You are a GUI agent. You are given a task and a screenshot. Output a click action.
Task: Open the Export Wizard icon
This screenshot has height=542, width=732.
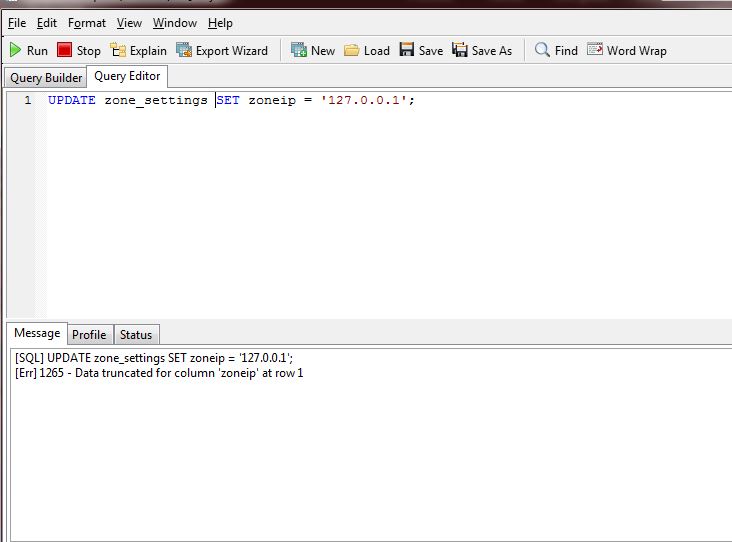[184, 50]
